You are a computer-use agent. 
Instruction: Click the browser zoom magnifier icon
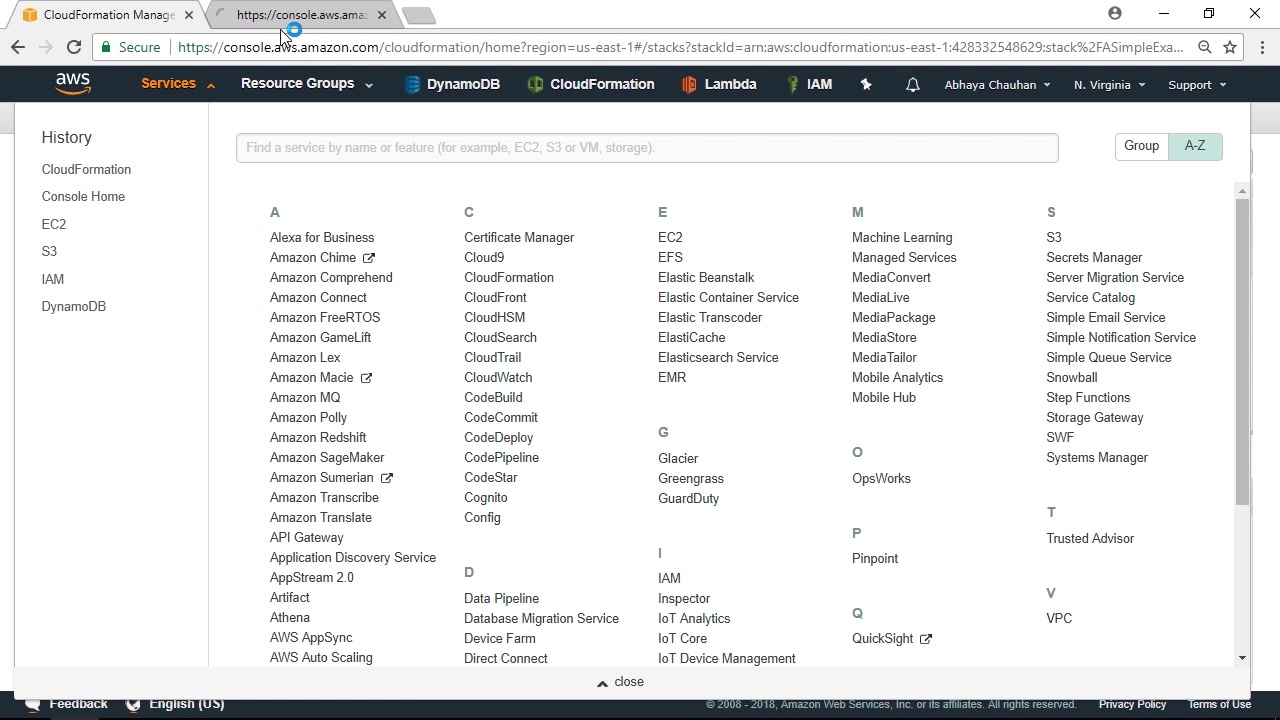point(1205,47)
